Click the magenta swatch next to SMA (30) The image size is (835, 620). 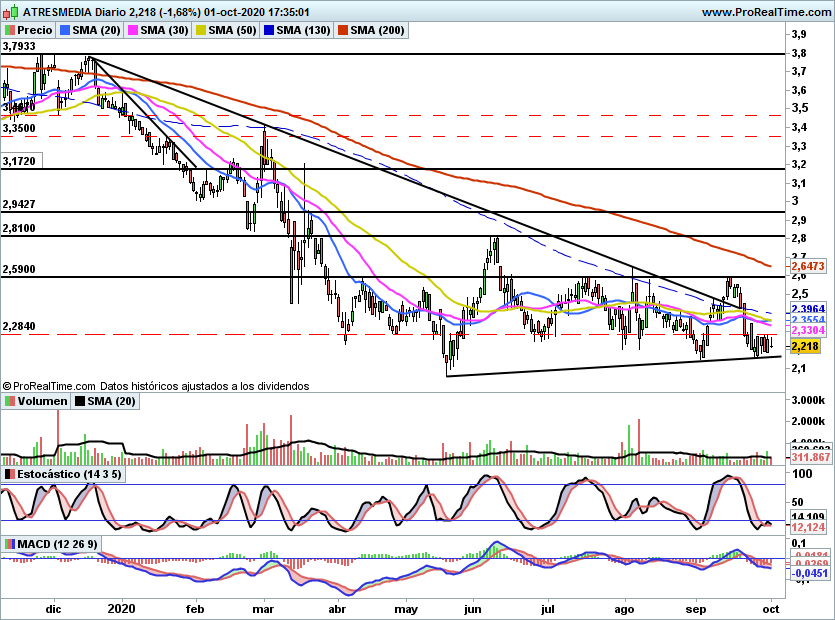(x=133, y=30)
